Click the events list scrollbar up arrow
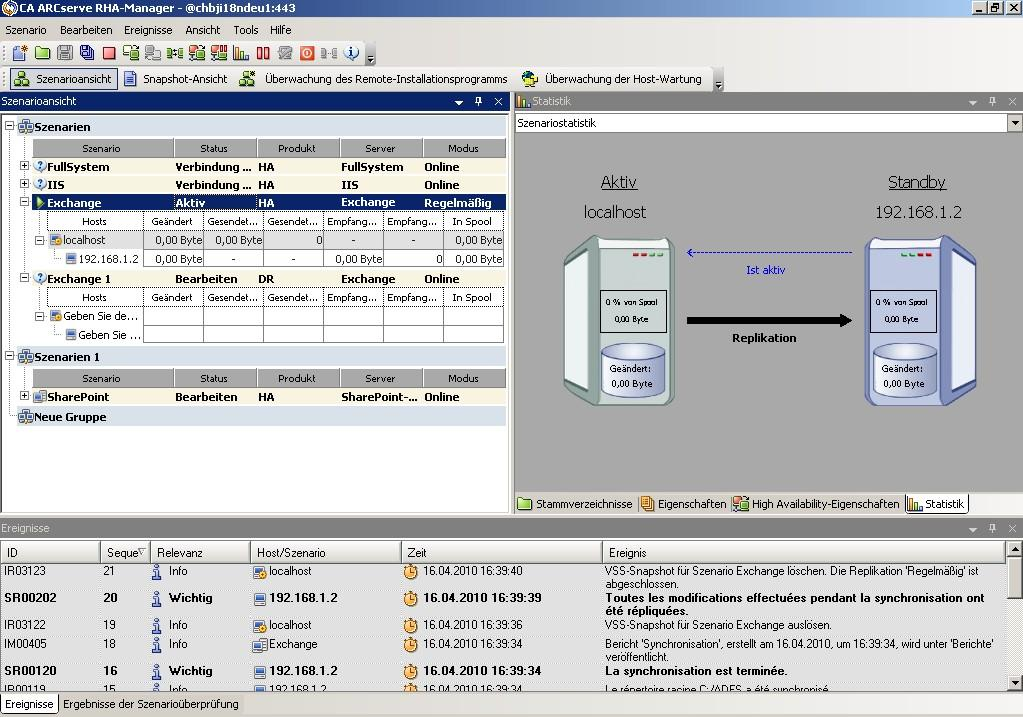The width and height of the screenshot is (1023, 717). pos(1014,549)
